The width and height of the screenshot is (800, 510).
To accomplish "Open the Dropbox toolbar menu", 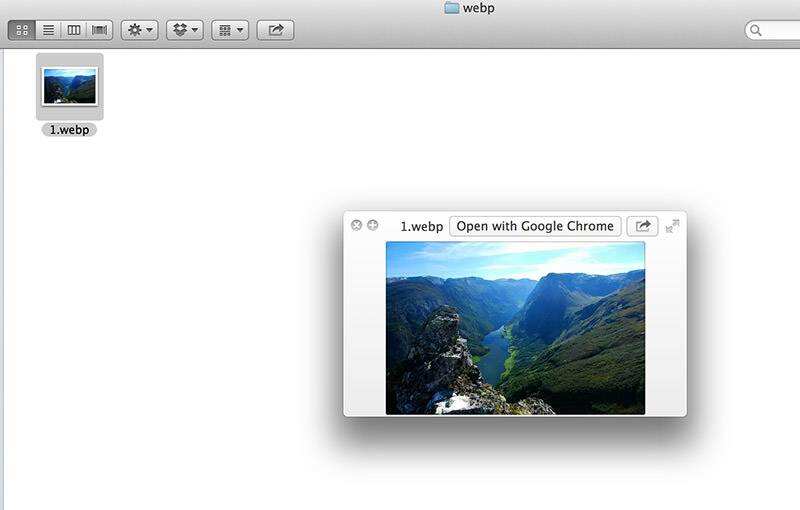I will pos(185,31).
